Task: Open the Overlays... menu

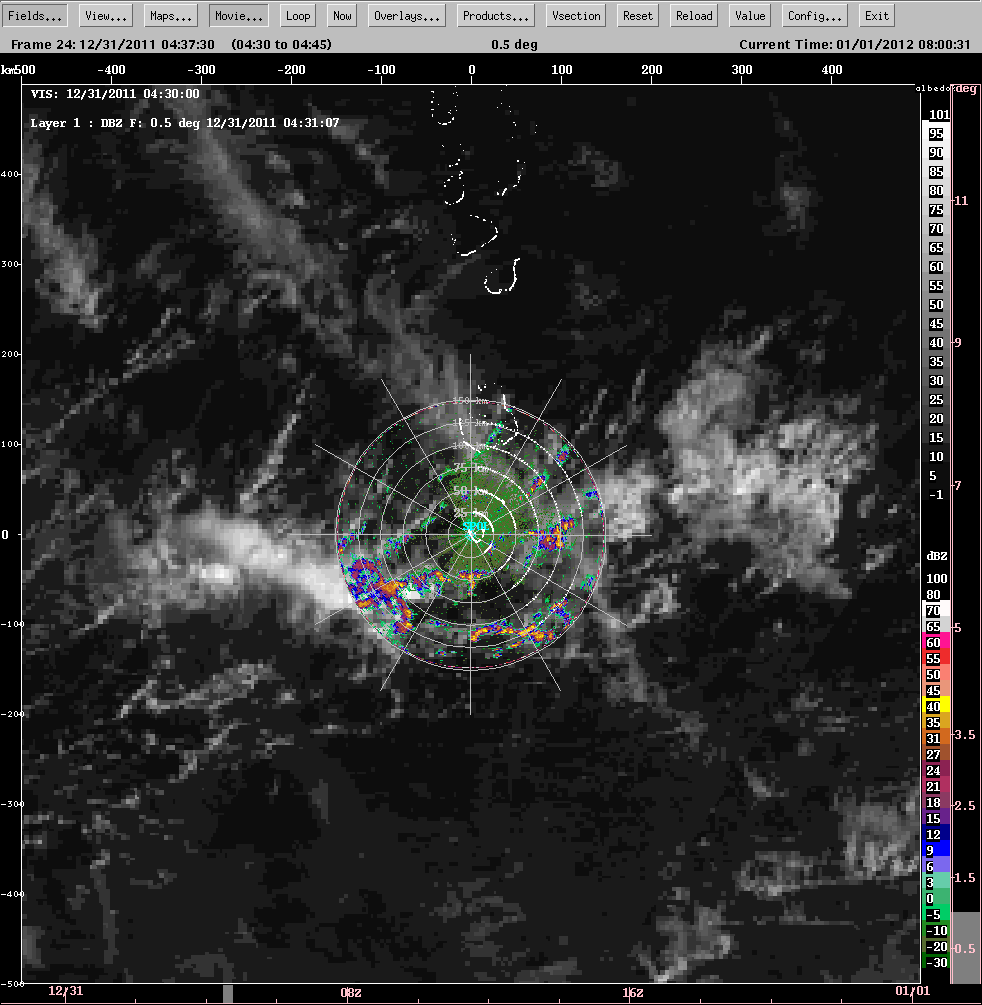Action: [x=408, y=16]
